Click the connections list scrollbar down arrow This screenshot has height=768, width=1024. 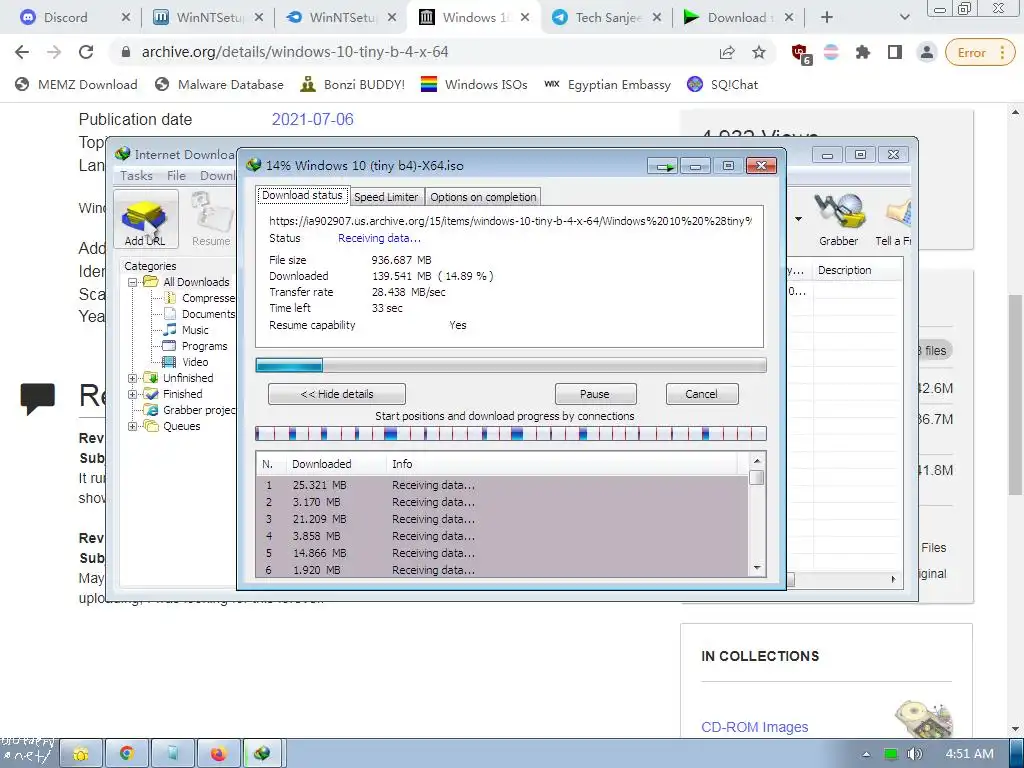pyautogui.click(x=757, y=568)
